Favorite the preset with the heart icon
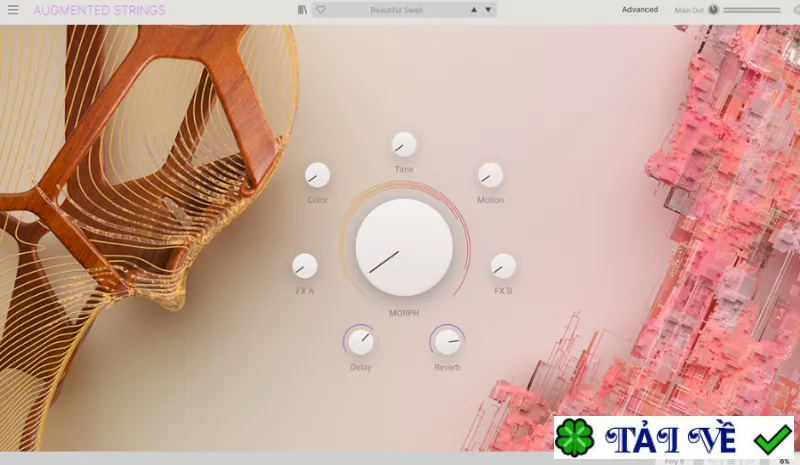Viewport: 800px width, 465px height. coord(321,10)
